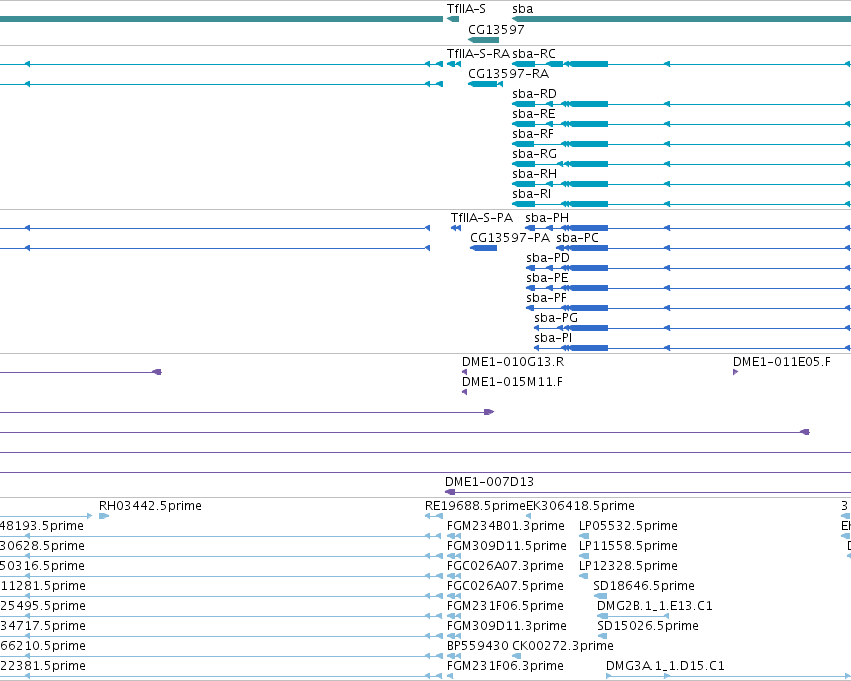Click the DME1-007D13 feature label
Image resolution: width=851 pixels, height=681 pixels.
coord(489,482)
